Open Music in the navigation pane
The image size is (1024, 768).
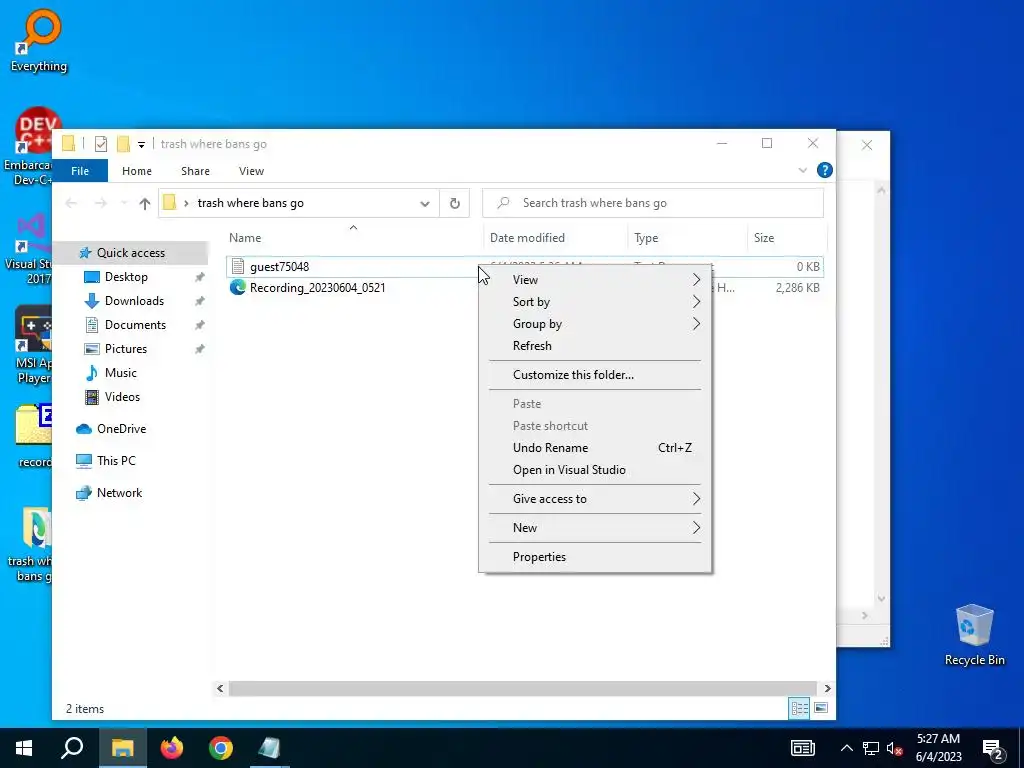[x=120, y=373]
